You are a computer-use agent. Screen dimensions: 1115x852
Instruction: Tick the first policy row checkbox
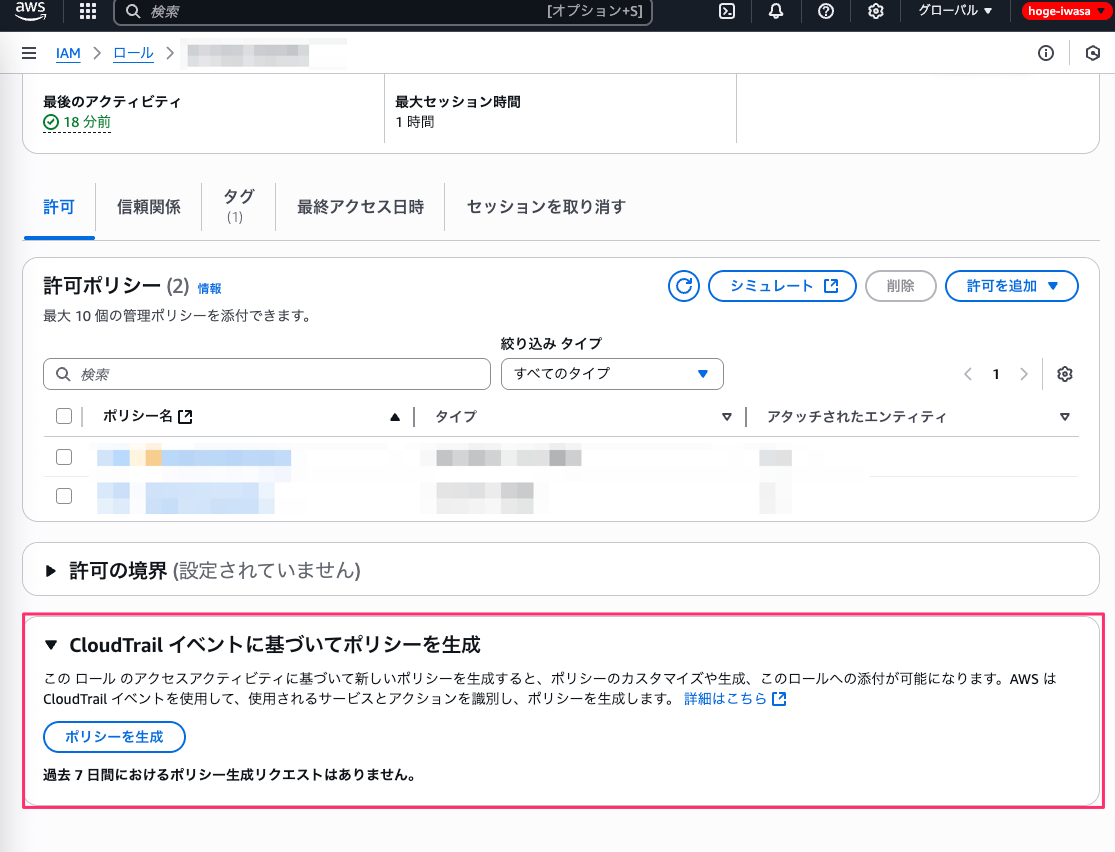(x=64, y=457)
